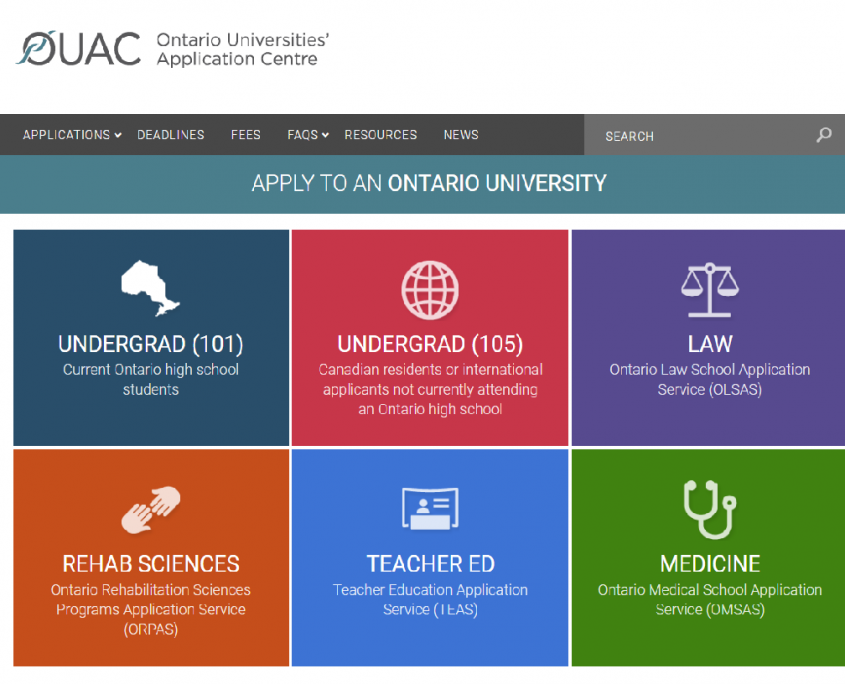Open the News menu item
Viewport: 845px width, 684px height.
[461, 135]
